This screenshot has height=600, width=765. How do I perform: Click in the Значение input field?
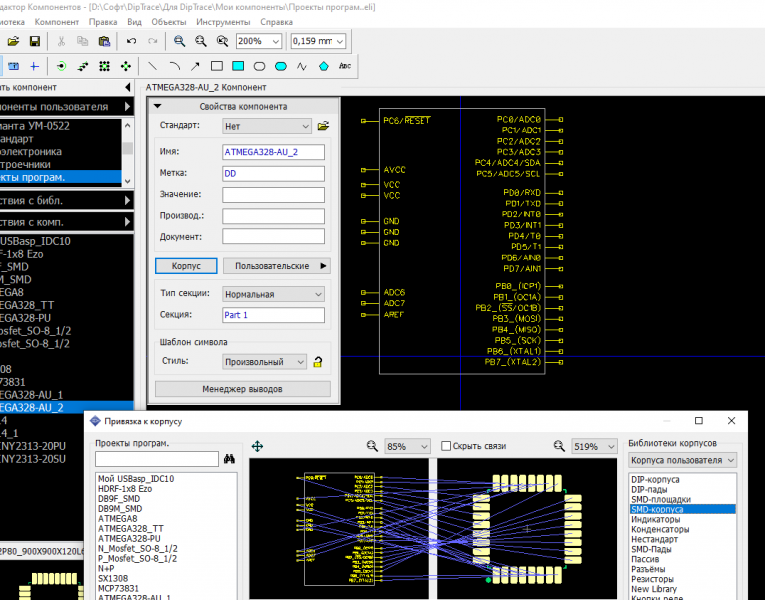coord(273,195)
